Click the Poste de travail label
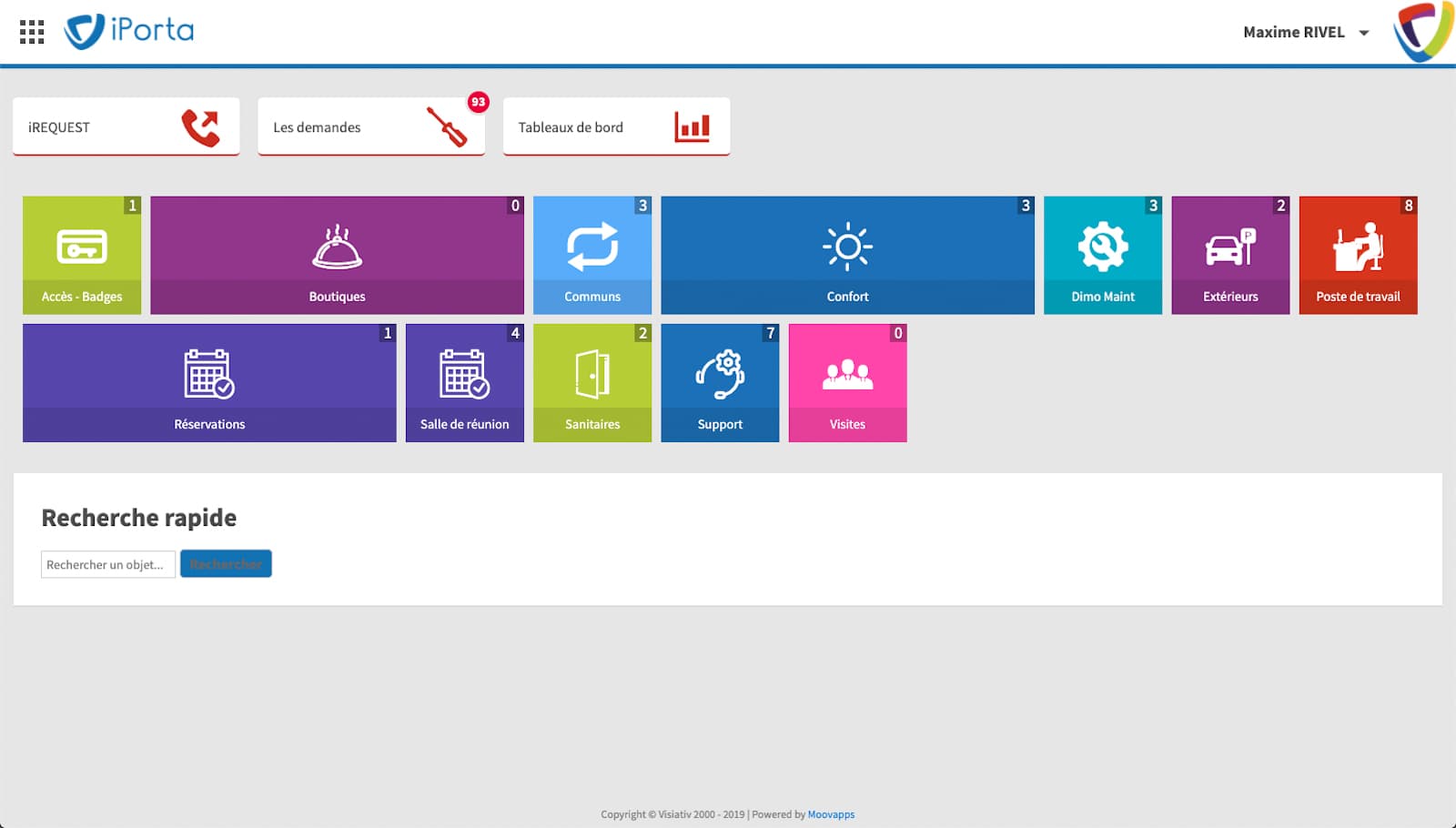 (x=1358, y=297)
